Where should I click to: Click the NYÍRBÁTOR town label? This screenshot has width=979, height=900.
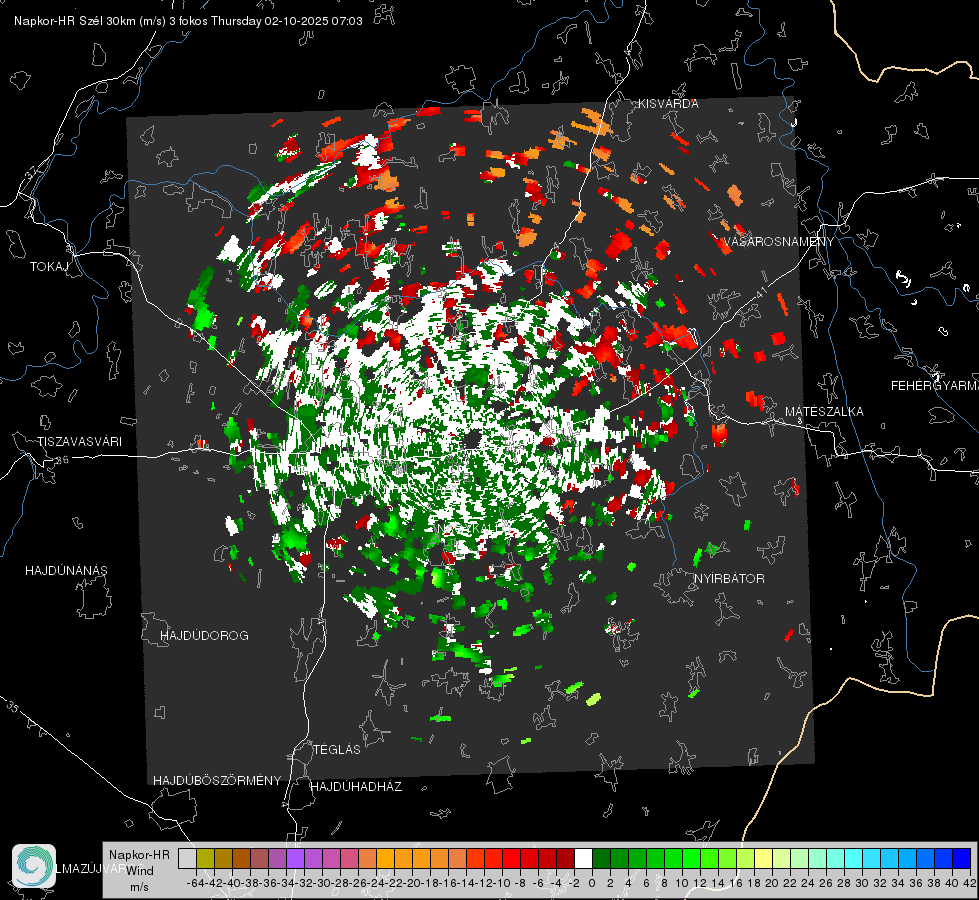[x=729, y=579]
